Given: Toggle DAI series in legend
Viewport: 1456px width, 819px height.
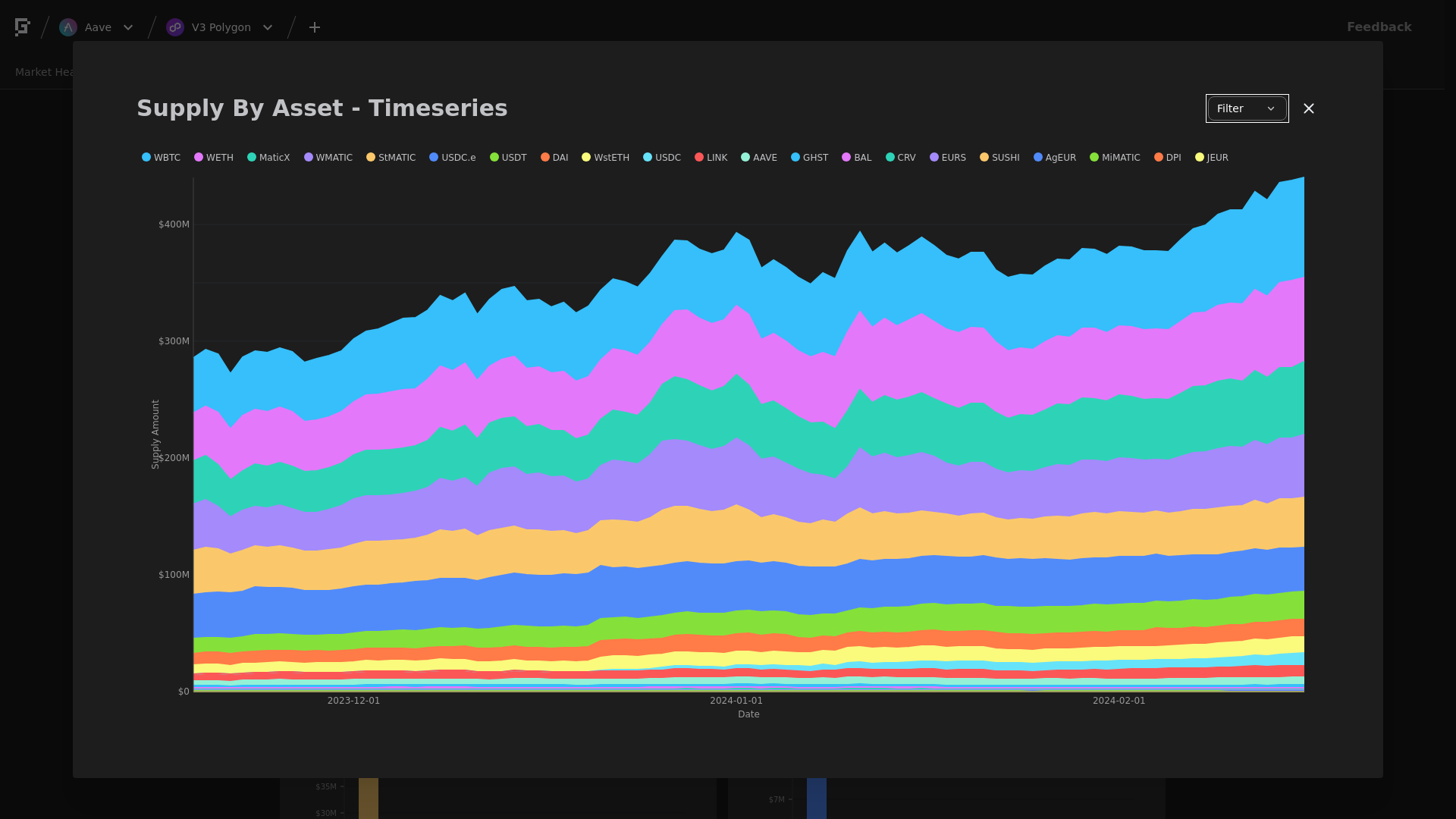Looking at the screenshot, I should (x=554, y=158).
